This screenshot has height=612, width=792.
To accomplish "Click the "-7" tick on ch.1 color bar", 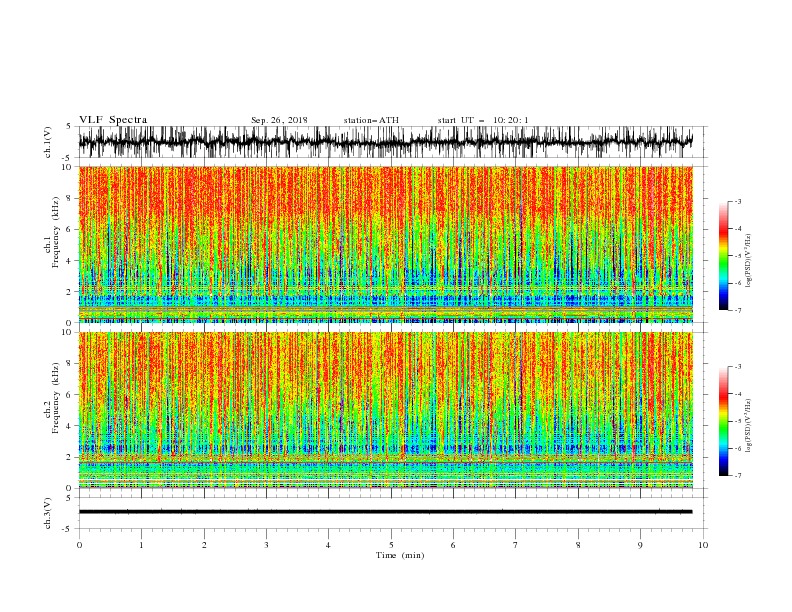I will pos(738,310).
